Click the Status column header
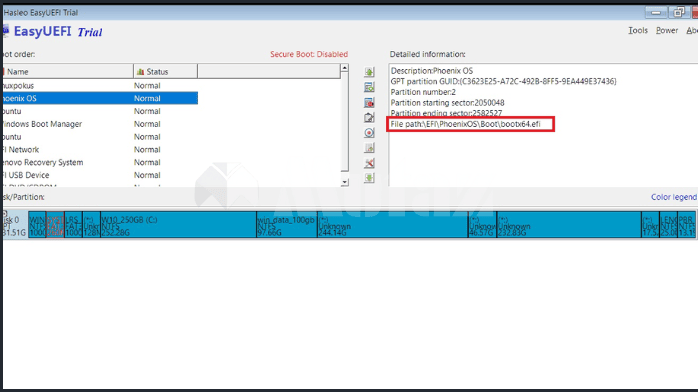 pyautogui.click(x=165, y=71)
